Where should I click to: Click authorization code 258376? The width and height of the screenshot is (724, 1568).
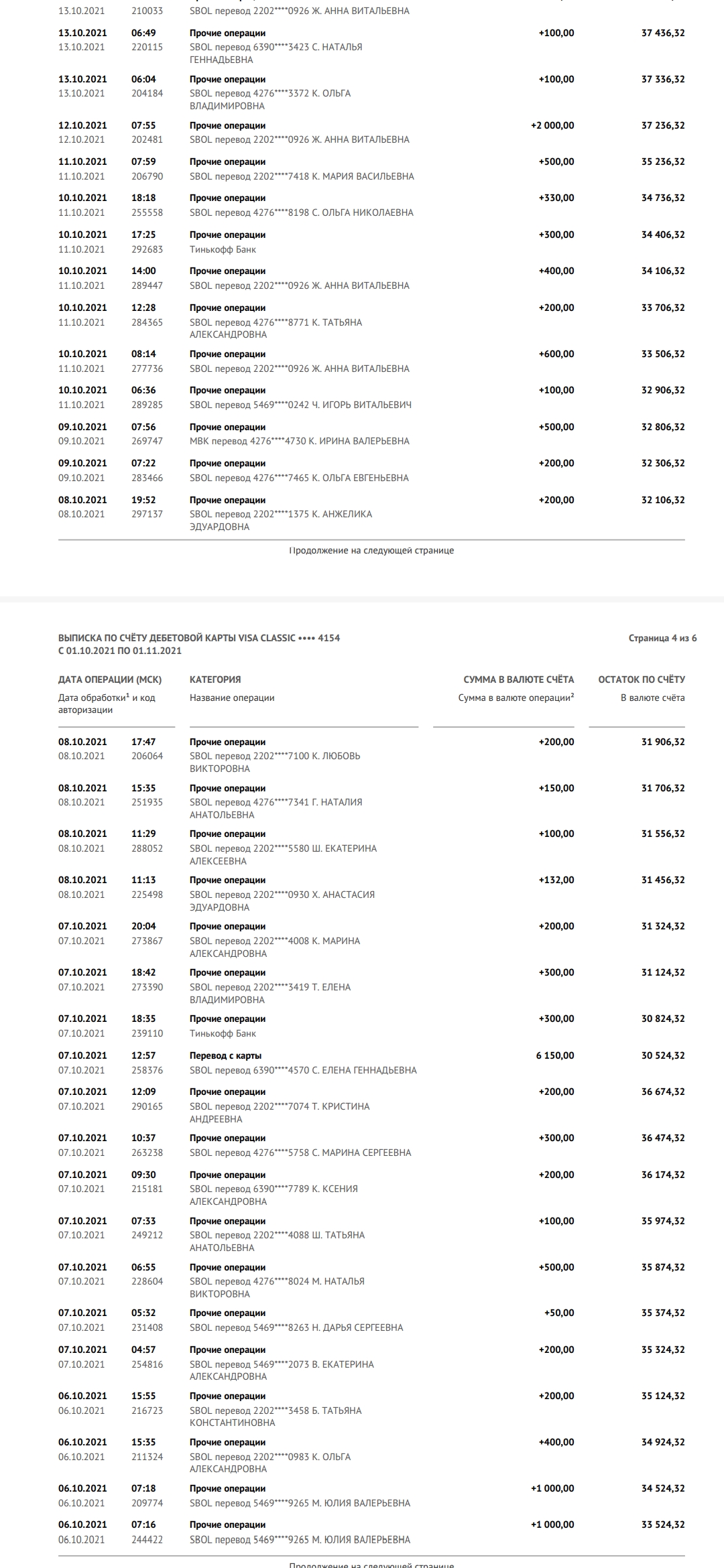click(147, 1070)
